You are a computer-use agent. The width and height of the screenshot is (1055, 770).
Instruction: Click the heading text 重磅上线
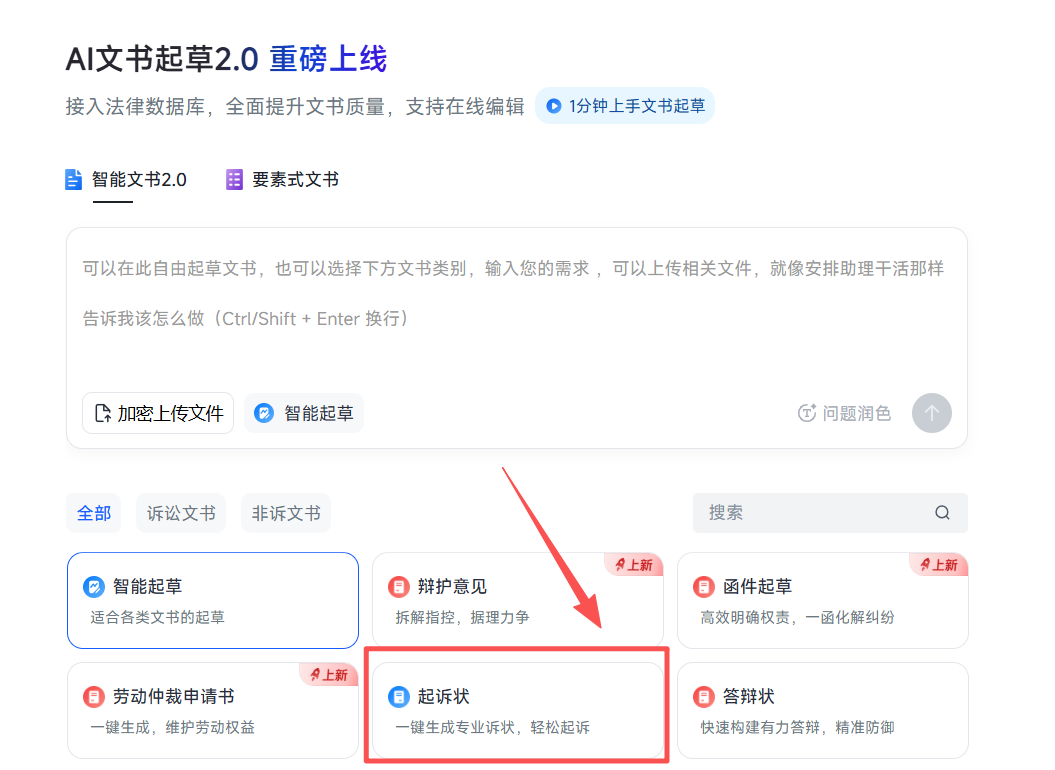(x=328, y=59)
